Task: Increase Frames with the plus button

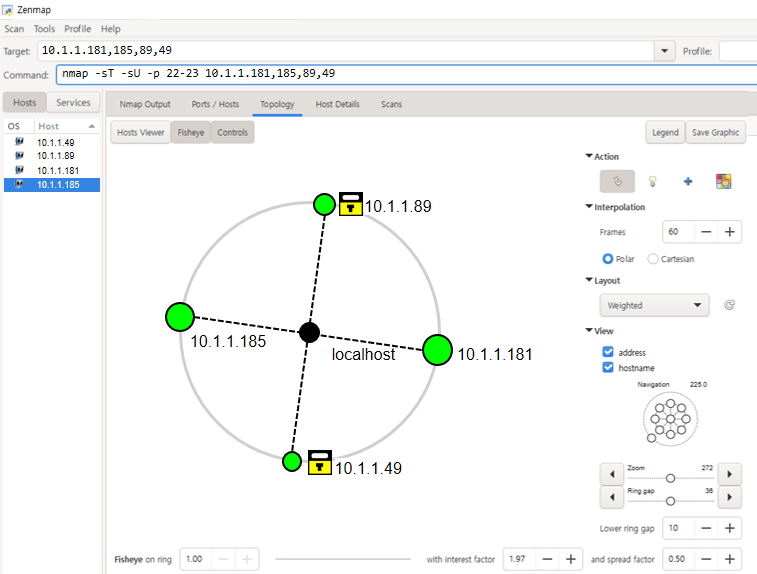Action: point(729,232)
